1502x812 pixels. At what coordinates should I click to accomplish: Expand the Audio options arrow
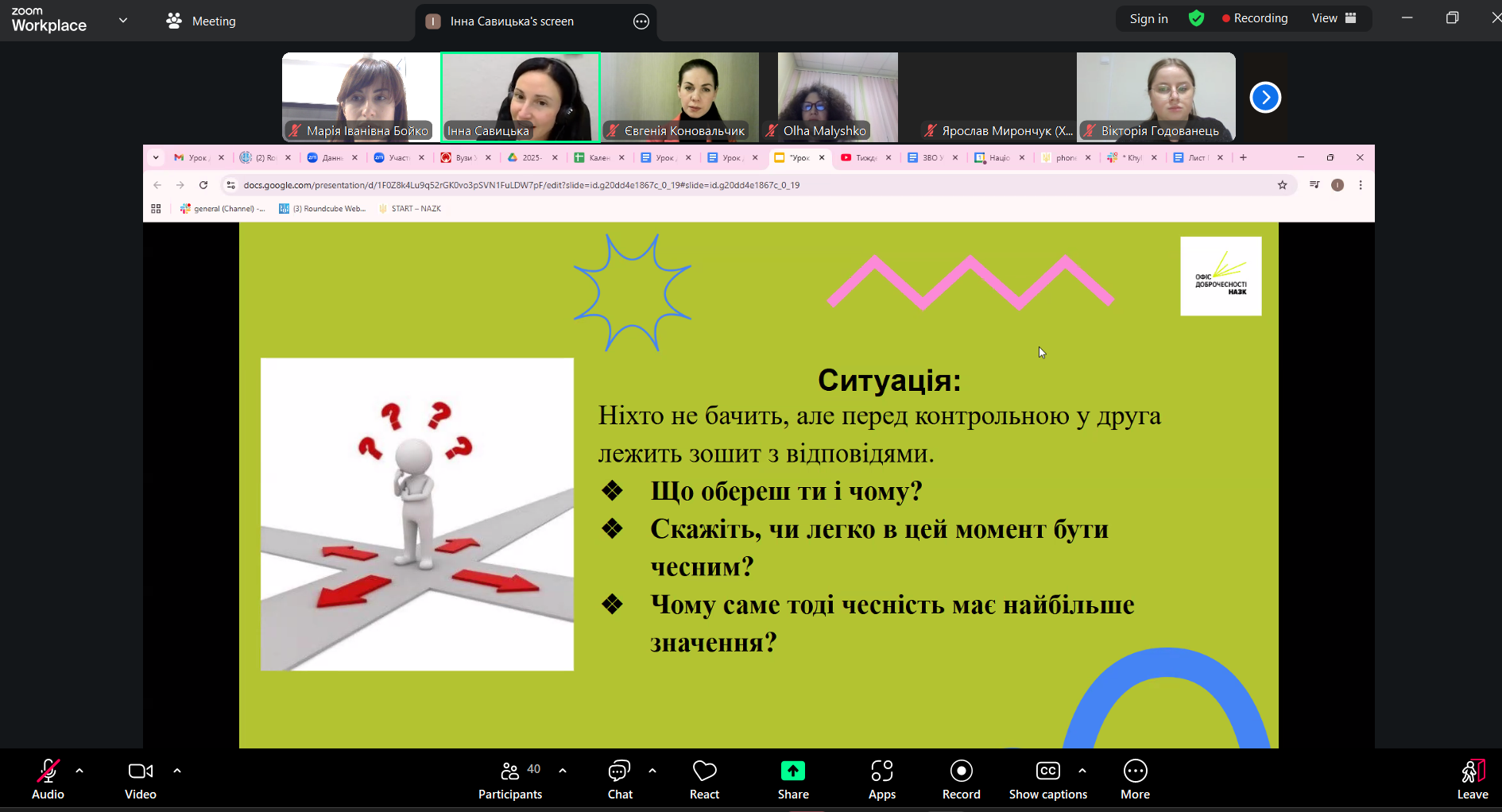[79, 770]
